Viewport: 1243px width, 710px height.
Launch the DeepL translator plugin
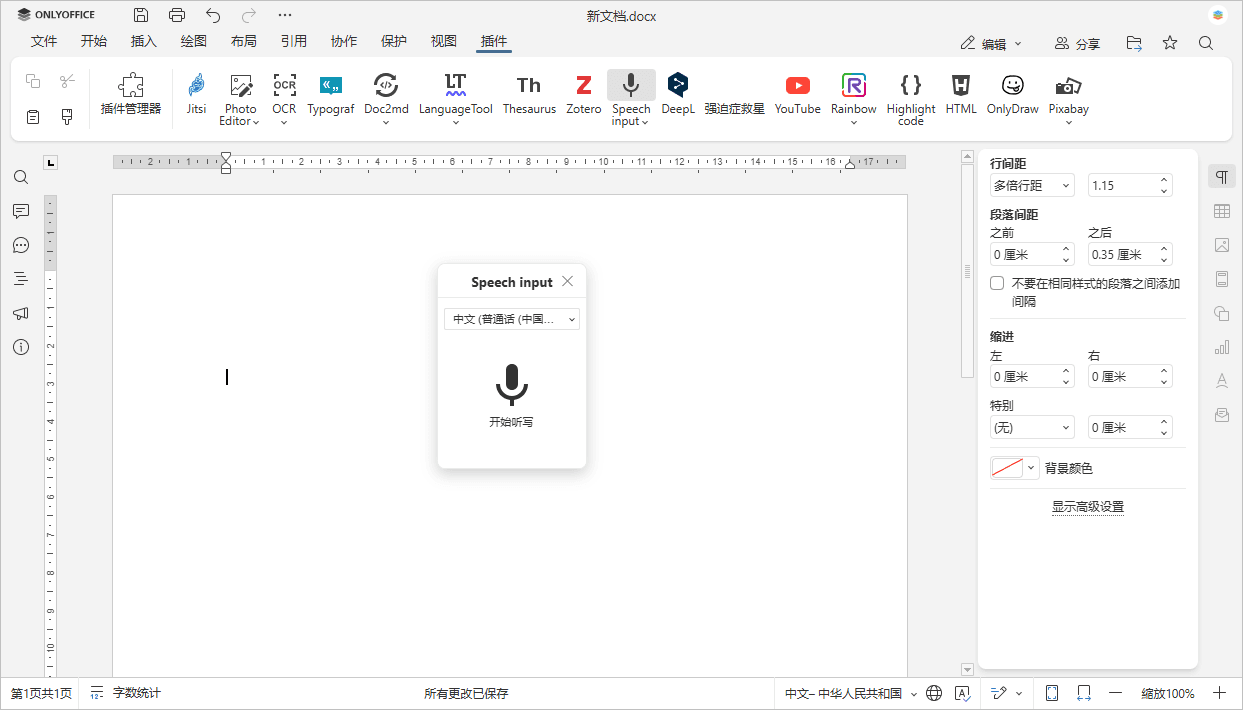[x=678, y=95]
